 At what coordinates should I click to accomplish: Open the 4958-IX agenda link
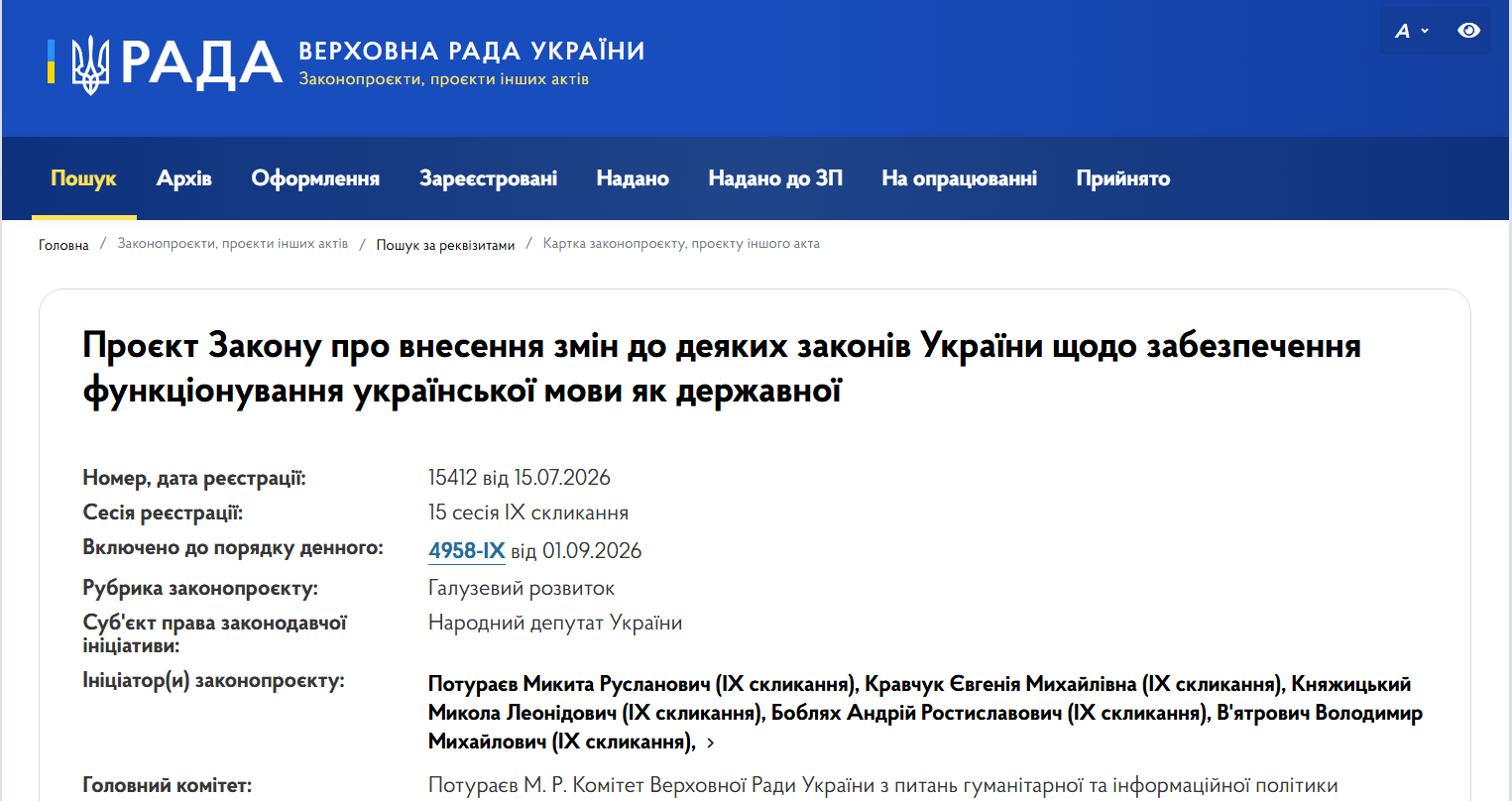click(467, 551)
